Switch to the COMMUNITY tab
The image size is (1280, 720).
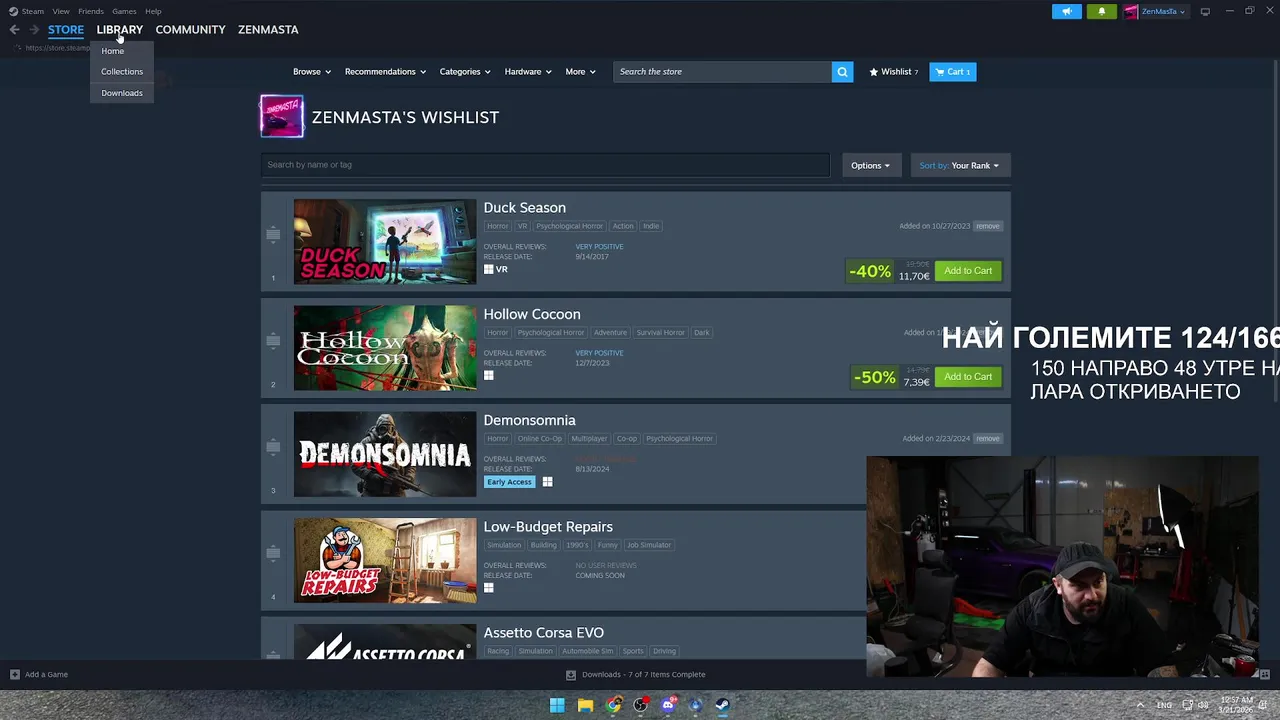(x=190, y=30)
